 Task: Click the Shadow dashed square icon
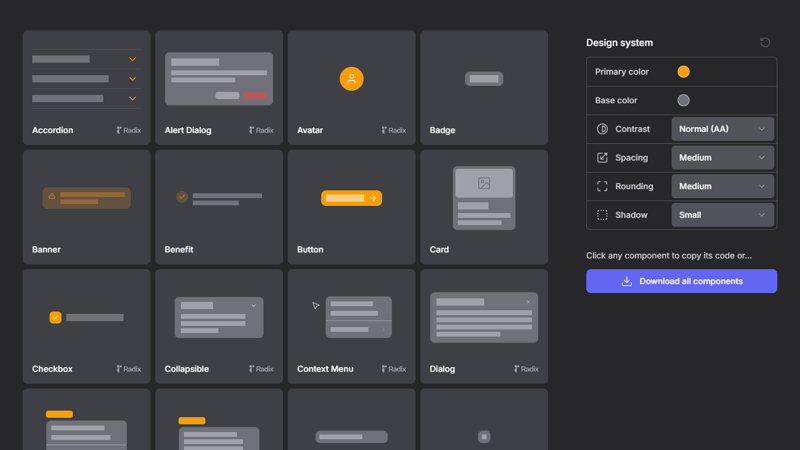(x=602, y=215)
